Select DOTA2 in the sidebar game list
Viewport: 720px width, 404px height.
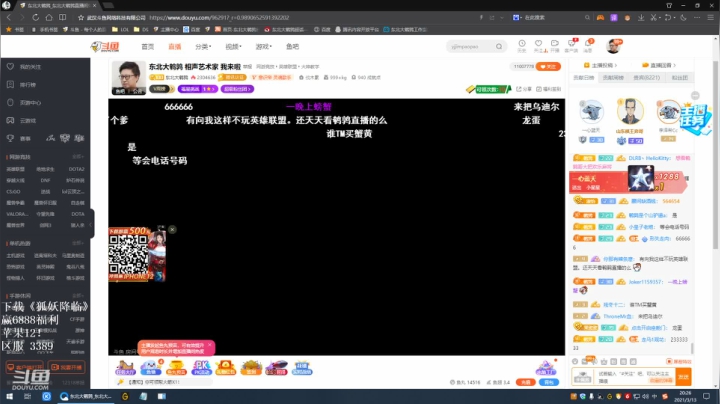(x=76, y=169)
